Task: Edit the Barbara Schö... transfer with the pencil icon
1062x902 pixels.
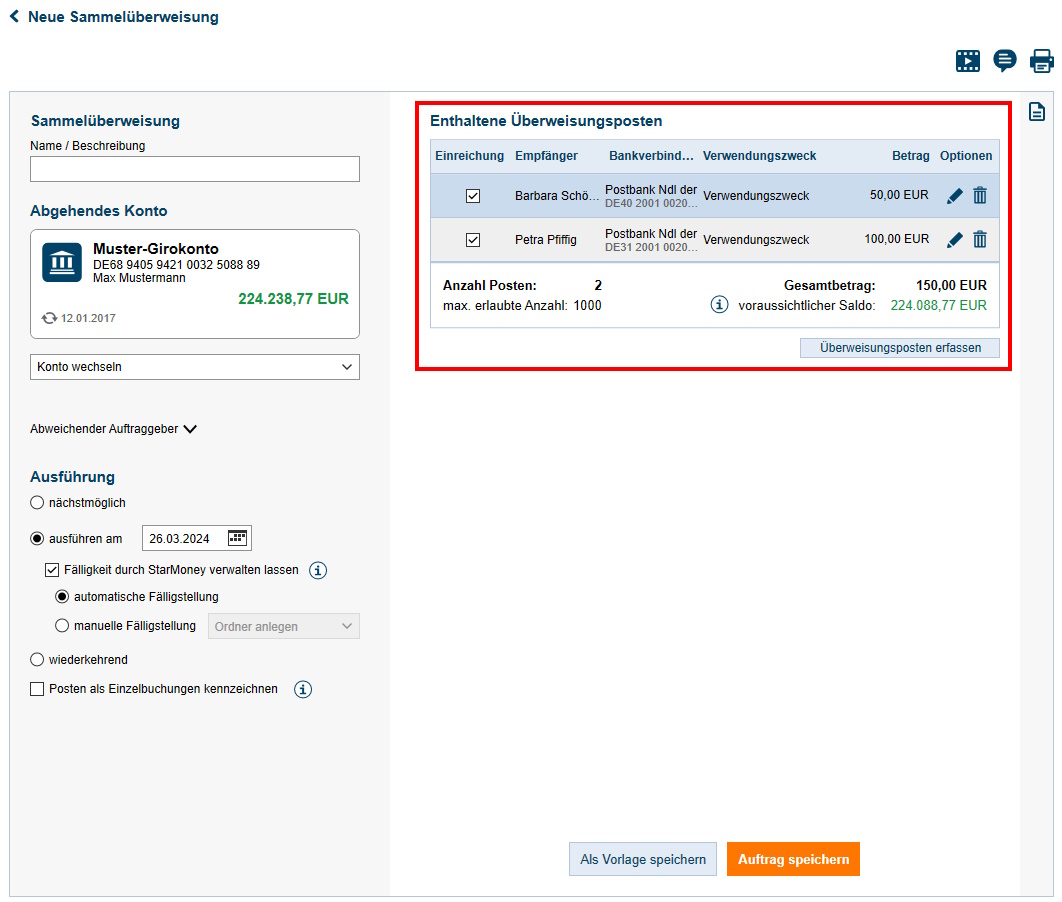Action: click(954, 196)
